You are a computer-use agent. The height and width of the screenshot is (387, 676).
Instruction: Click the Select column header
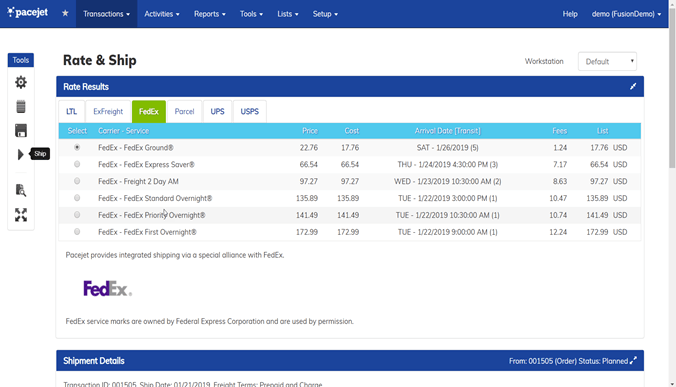pyautogui.click(x=77, y=131)
